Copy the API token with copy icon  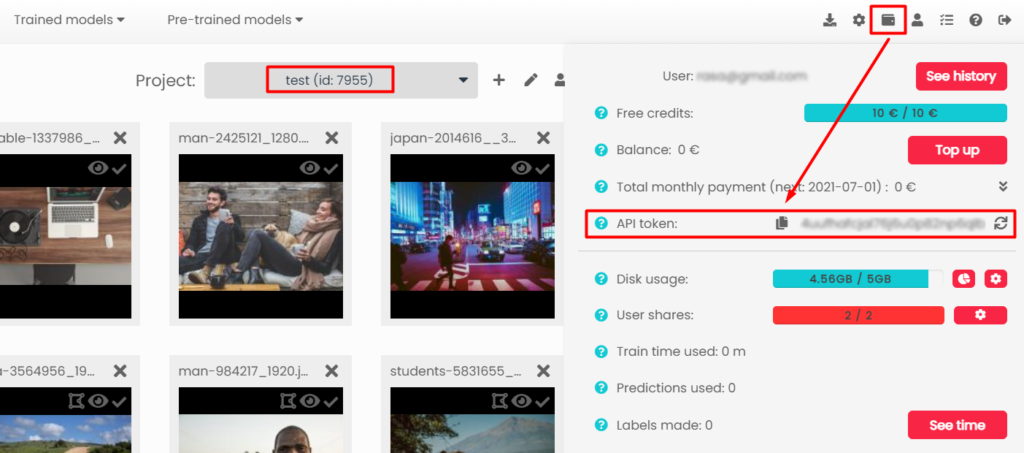point(782,223)
